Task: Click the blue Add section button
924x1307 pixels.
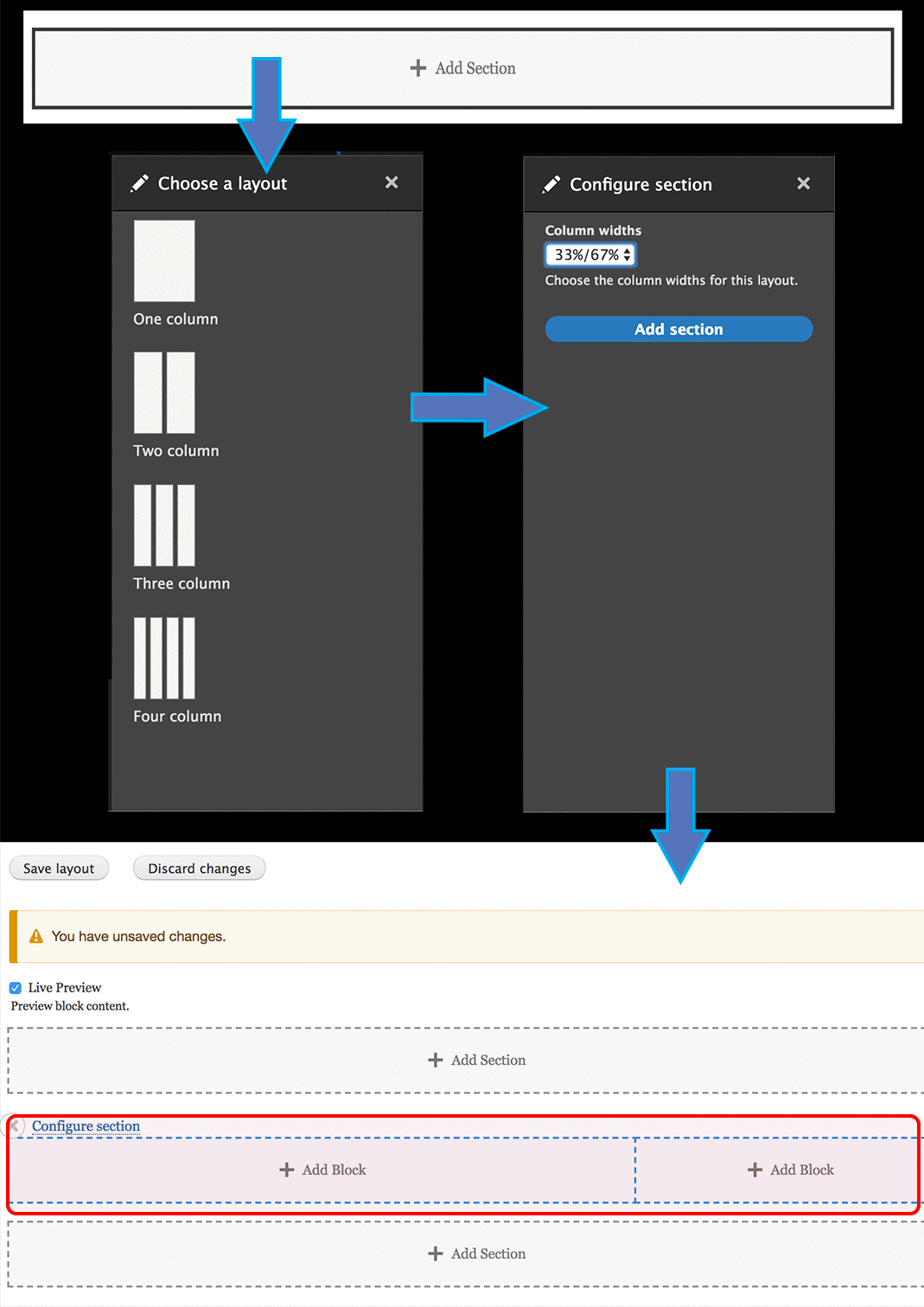Action: (678, 329)
